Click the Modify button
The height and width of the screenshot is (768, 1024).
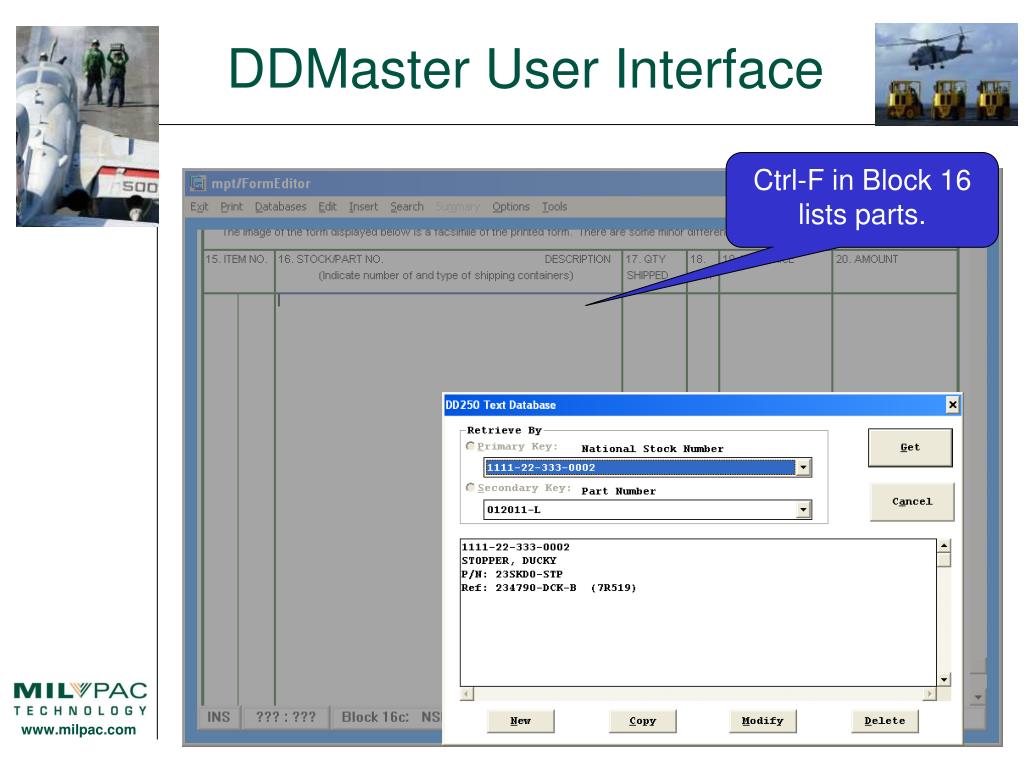tap(762, 721)
